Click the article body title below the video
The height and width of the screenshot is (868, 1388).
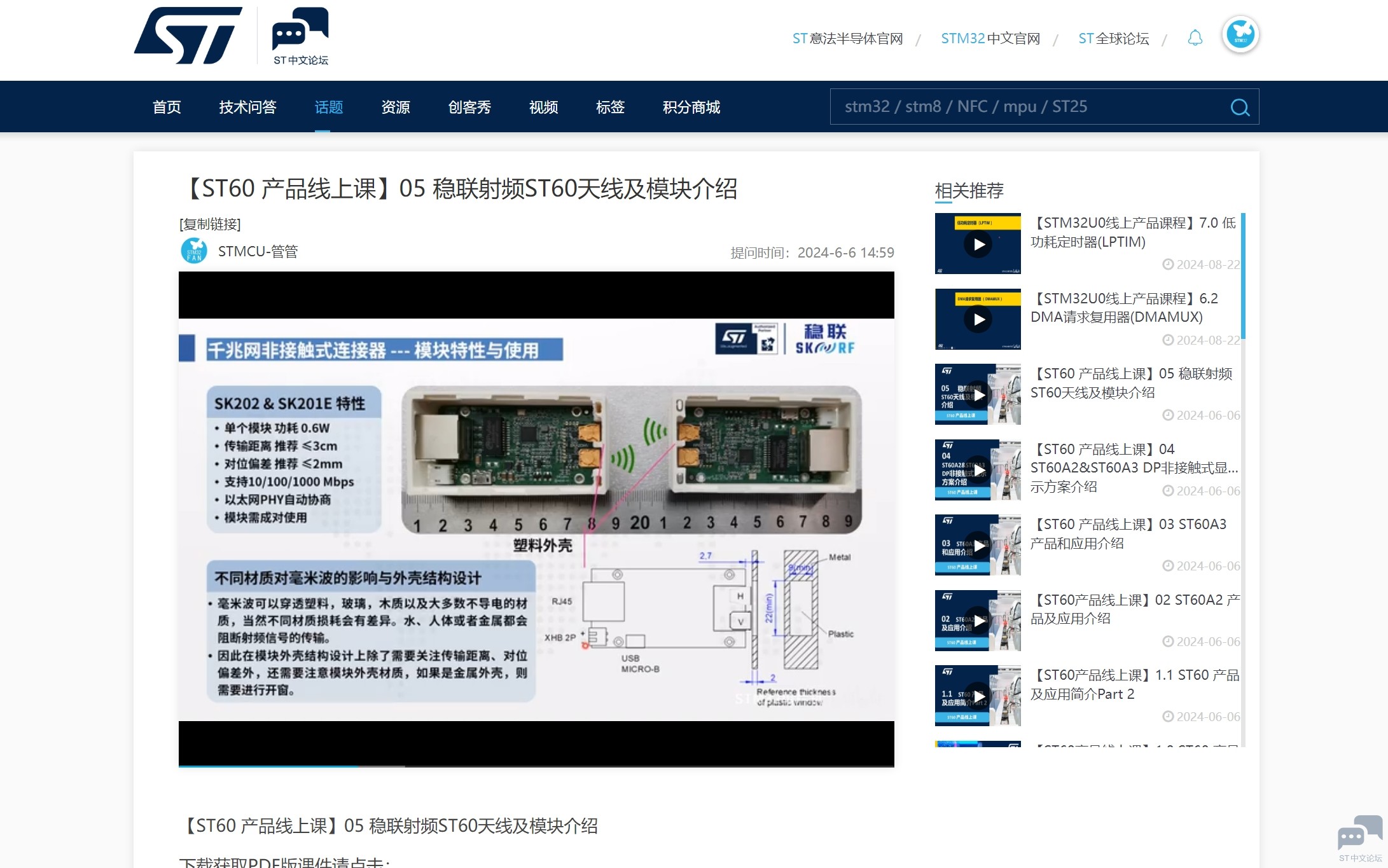click(x=389, y=825)
